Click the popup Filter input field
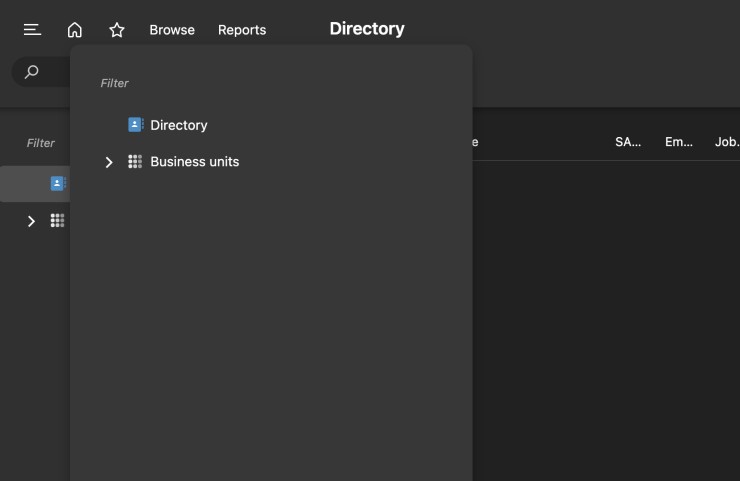Screen dimensions: 740x481 click(271, 83)
